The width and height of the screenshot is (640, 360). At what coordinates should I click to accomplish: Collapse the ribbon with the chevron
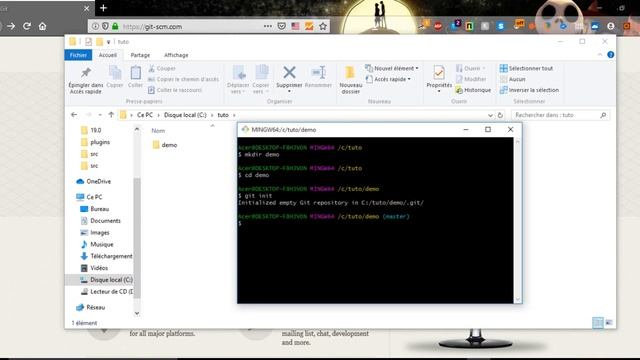pos(600,55)
